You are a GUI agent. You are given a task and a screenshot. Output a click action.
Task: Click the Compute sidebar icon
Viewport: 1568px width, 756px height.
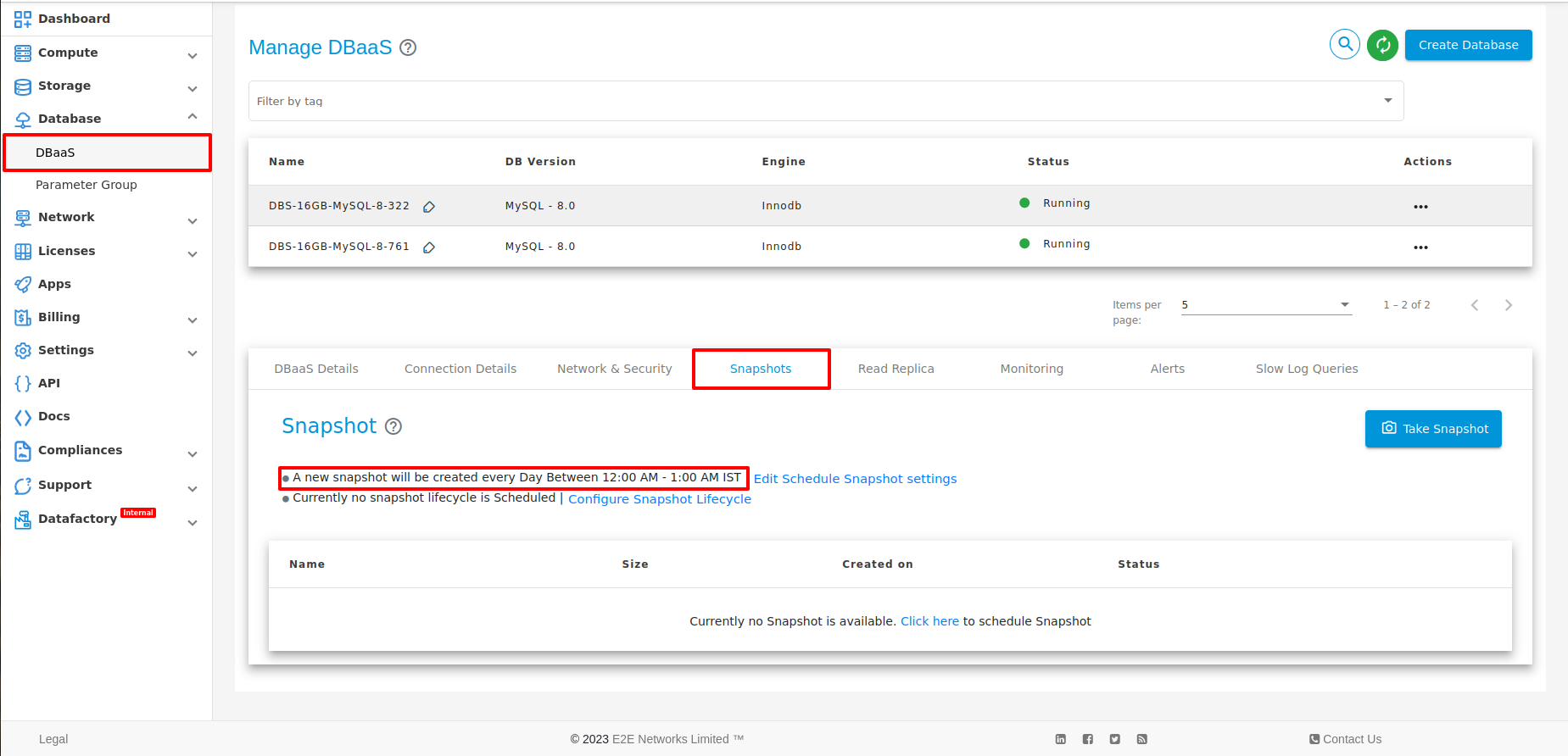(23, 53)
